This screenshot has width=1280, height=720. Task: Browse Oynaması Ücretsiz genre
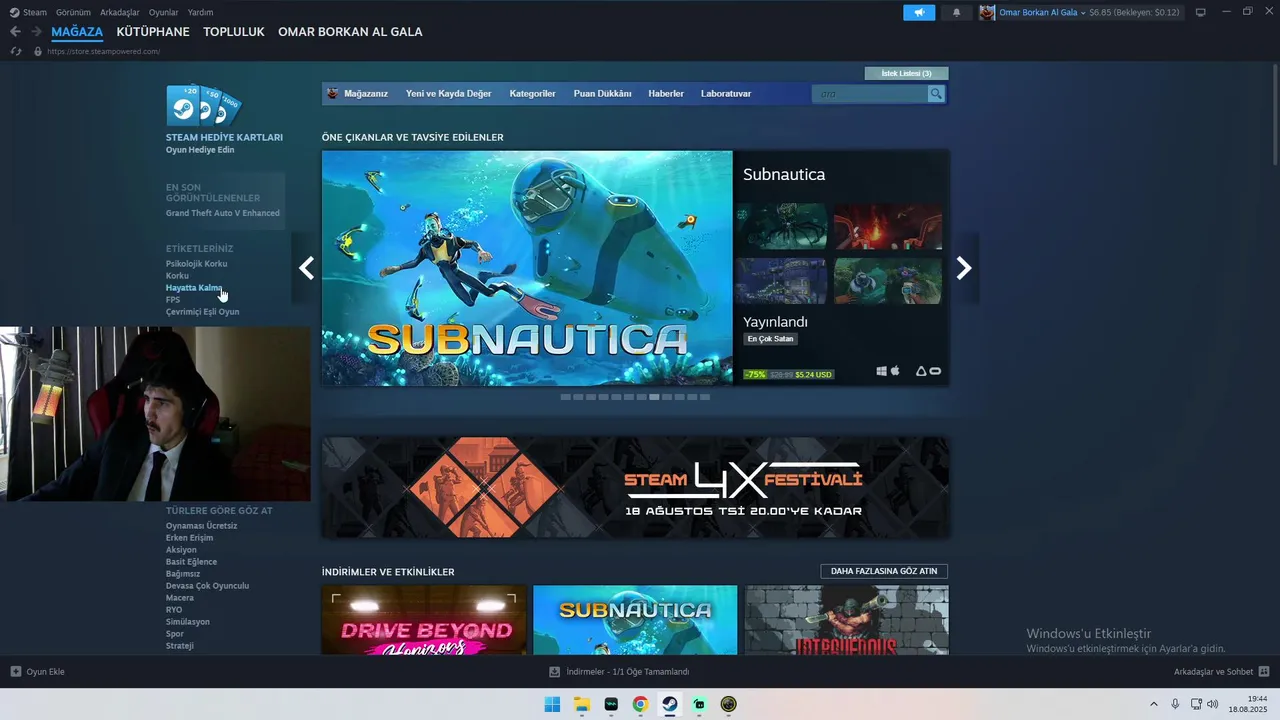(x=202, y=526)
